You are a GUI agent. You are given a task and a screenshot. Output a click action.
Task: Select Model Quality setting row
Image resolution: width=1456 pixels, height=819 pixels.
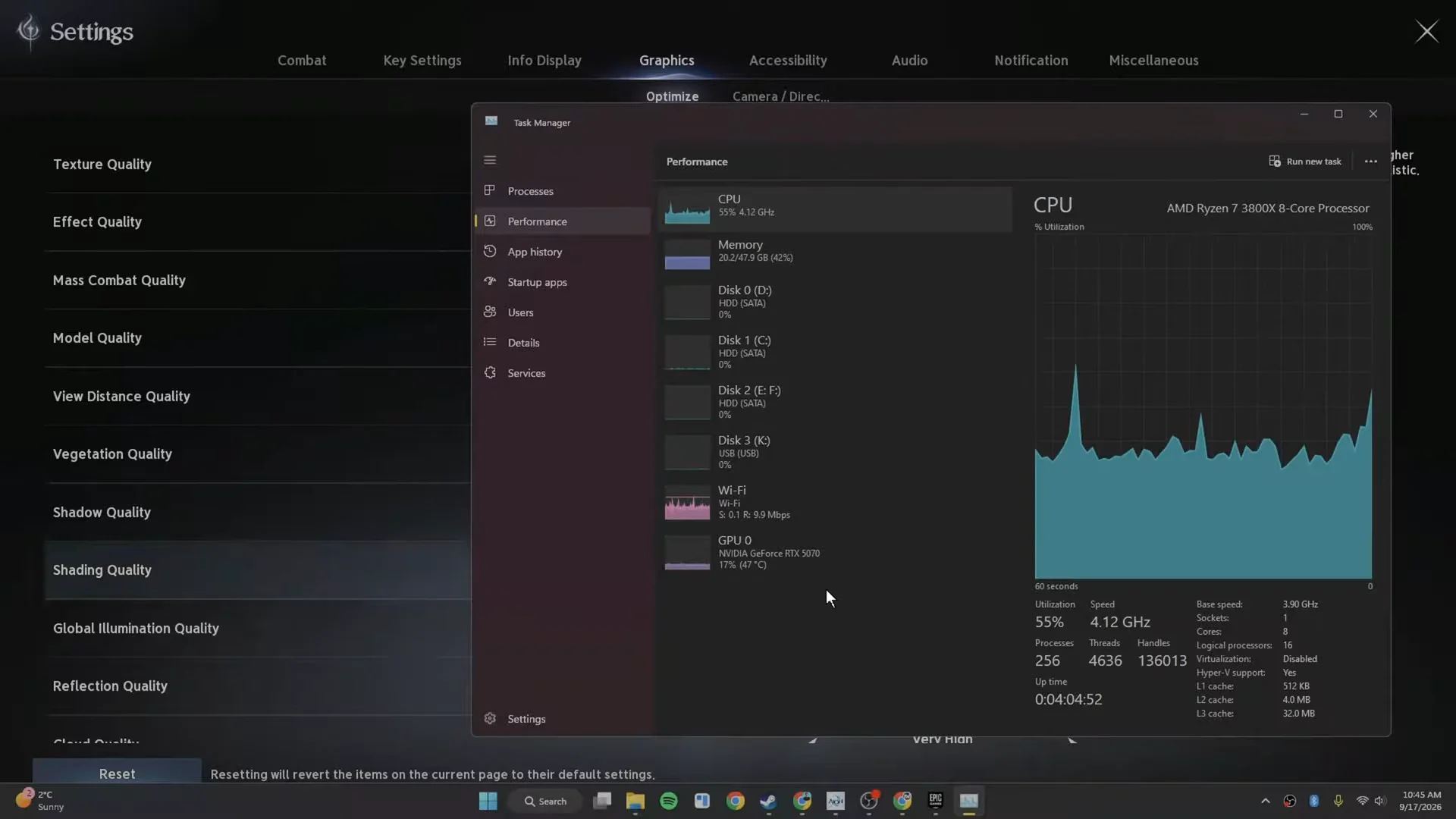pyautogui.click(x=258, y=338)
